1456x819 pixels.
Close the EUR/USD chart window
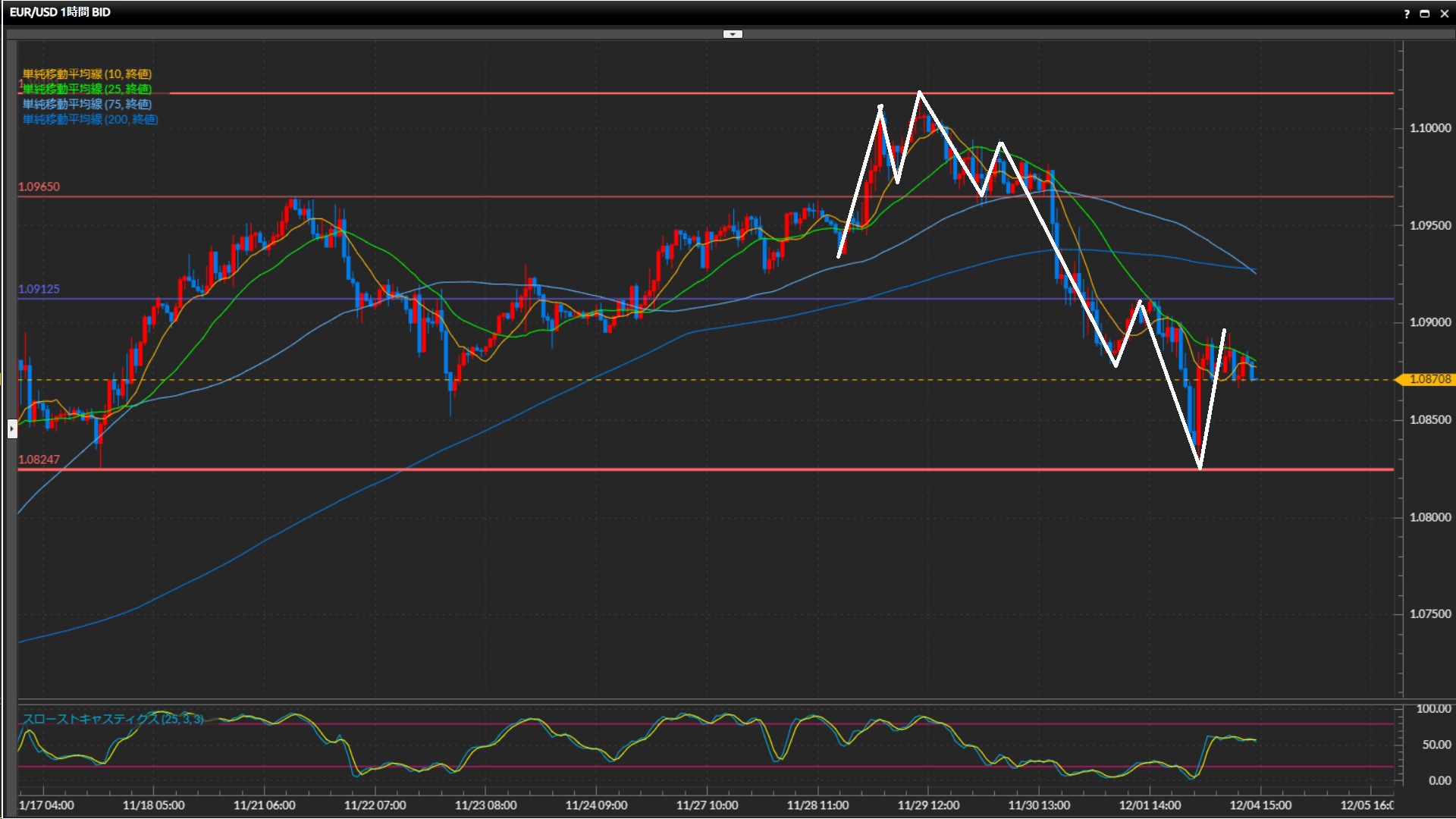(x=1444, y=14)
